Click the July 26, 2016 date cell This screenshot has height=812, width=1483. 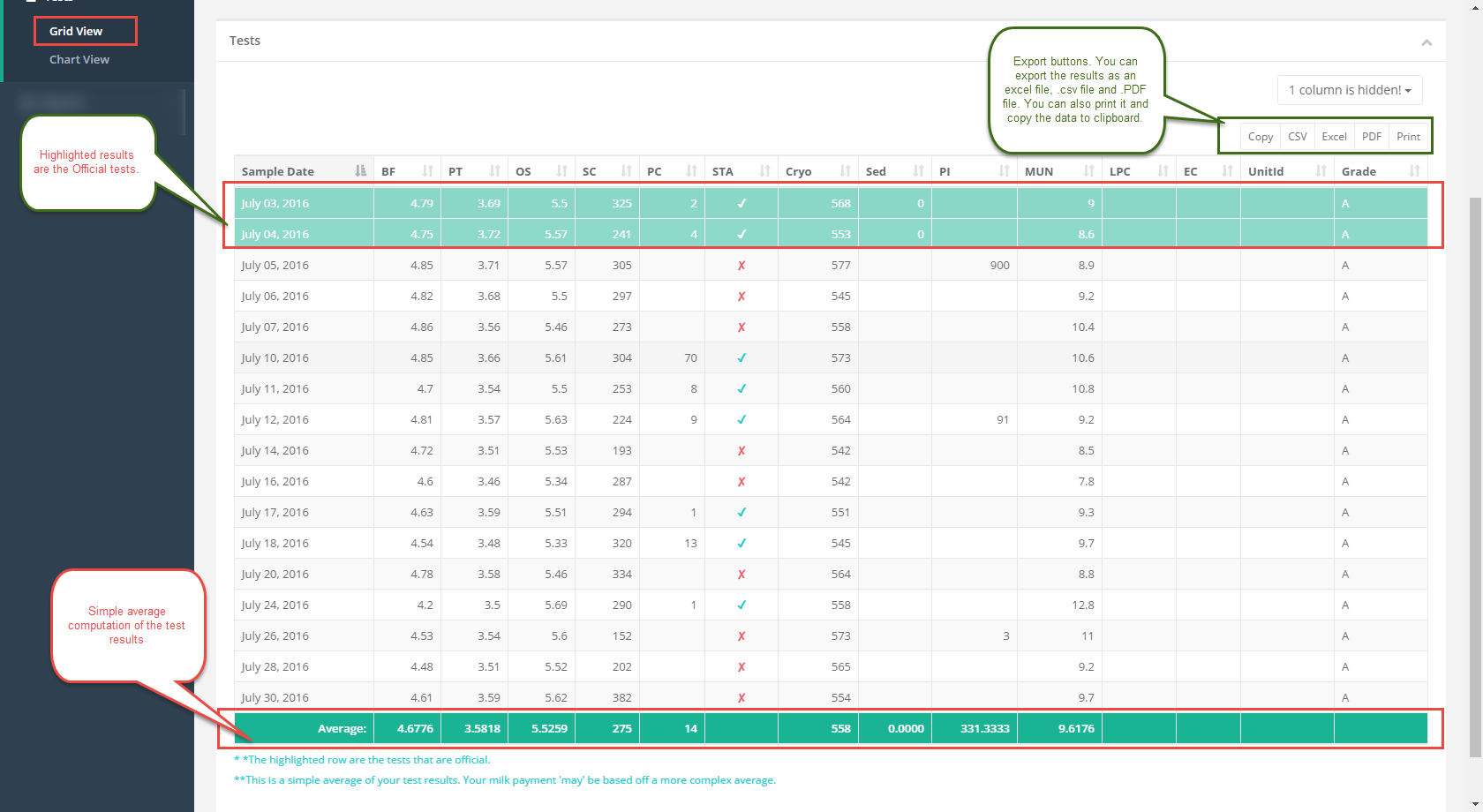point(304,635)
